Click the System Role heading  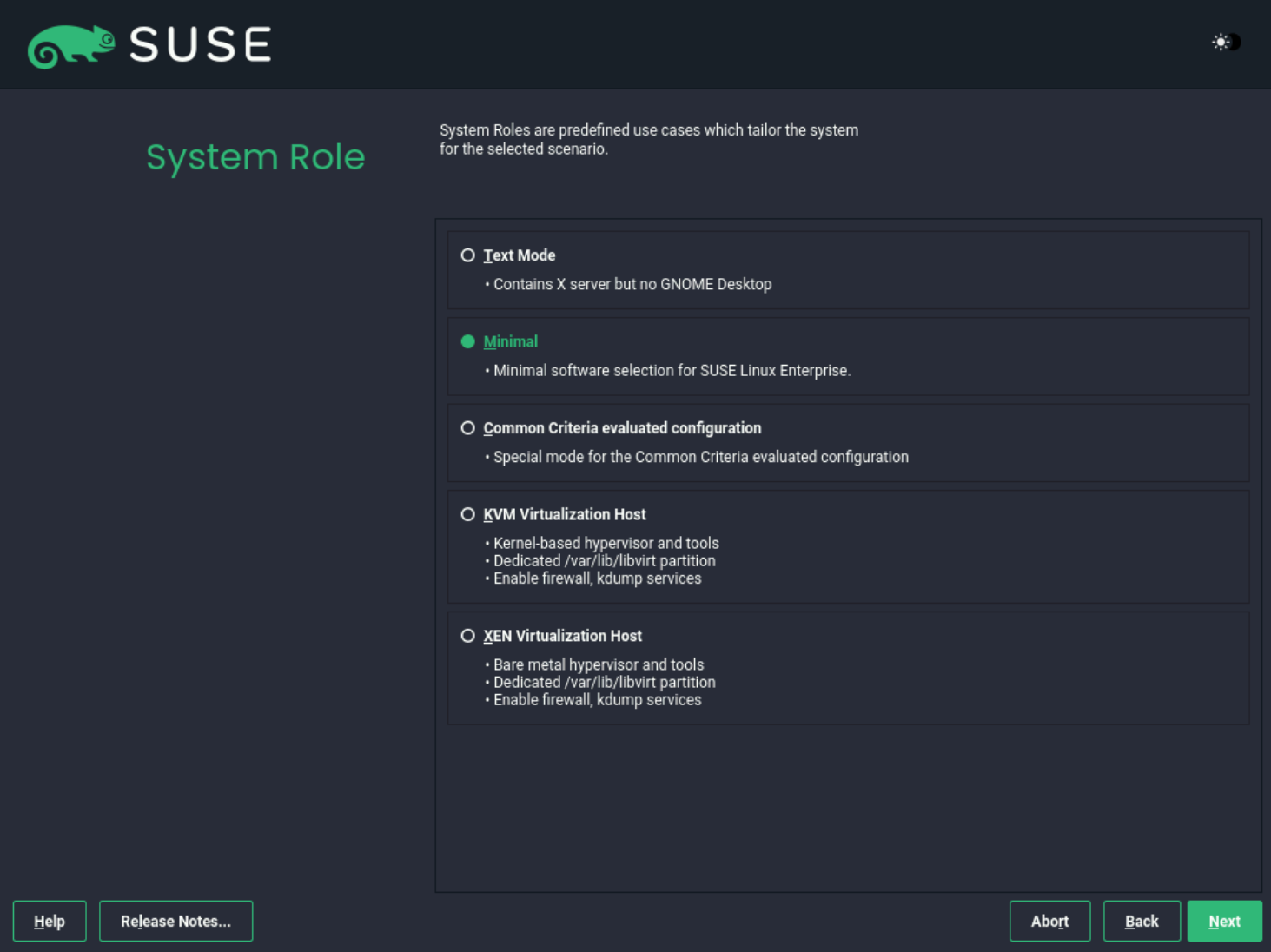pyautogui.click(x=255, y=157)
